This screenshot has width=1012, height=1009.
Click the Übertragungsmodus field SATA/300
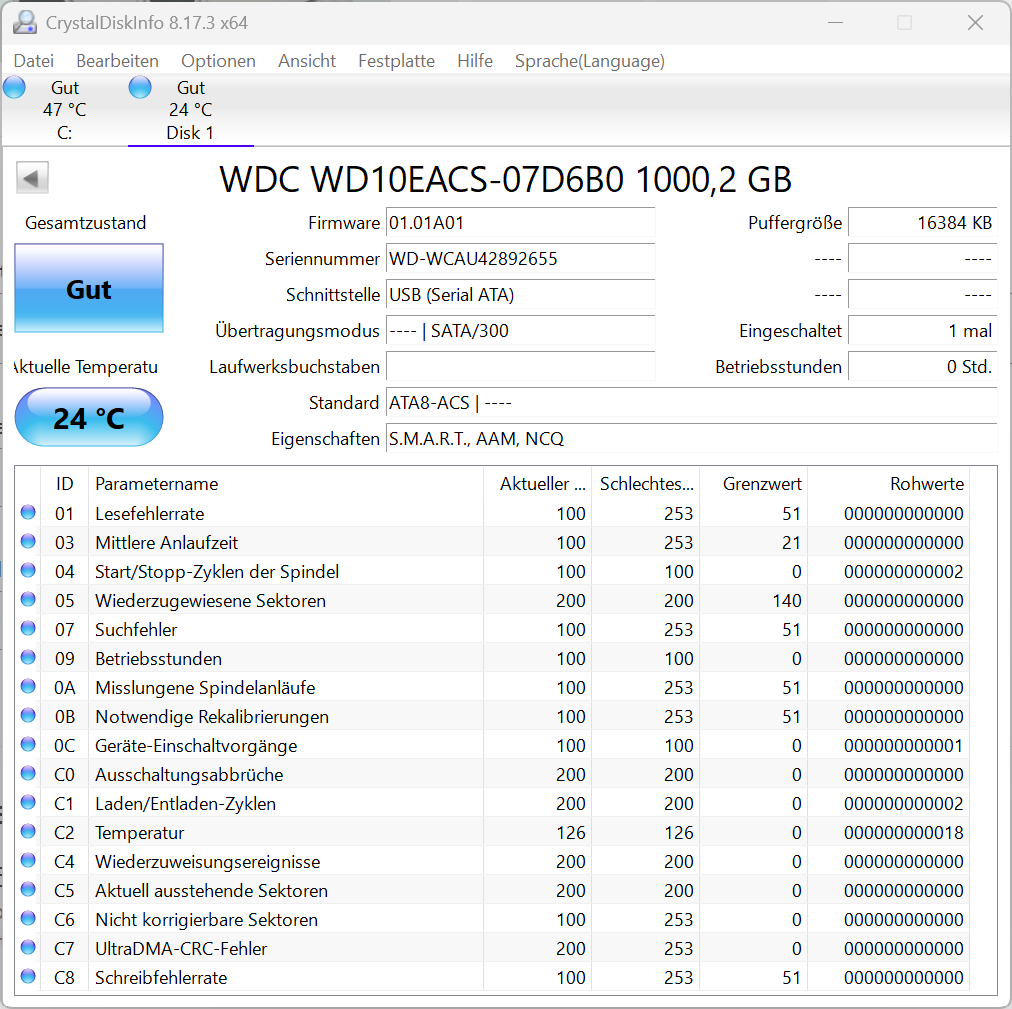[520, 331]
